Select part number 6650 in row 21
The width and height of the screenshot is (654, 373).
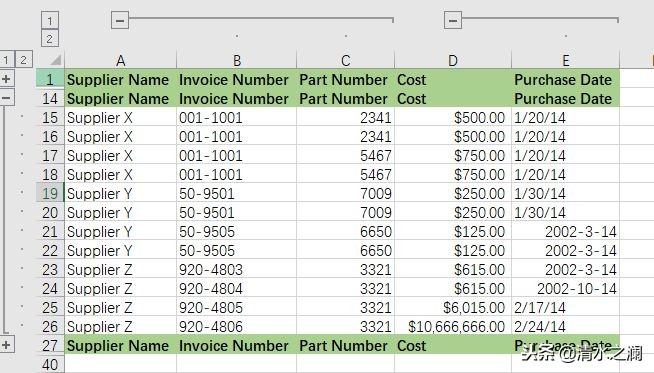[345, 231]
